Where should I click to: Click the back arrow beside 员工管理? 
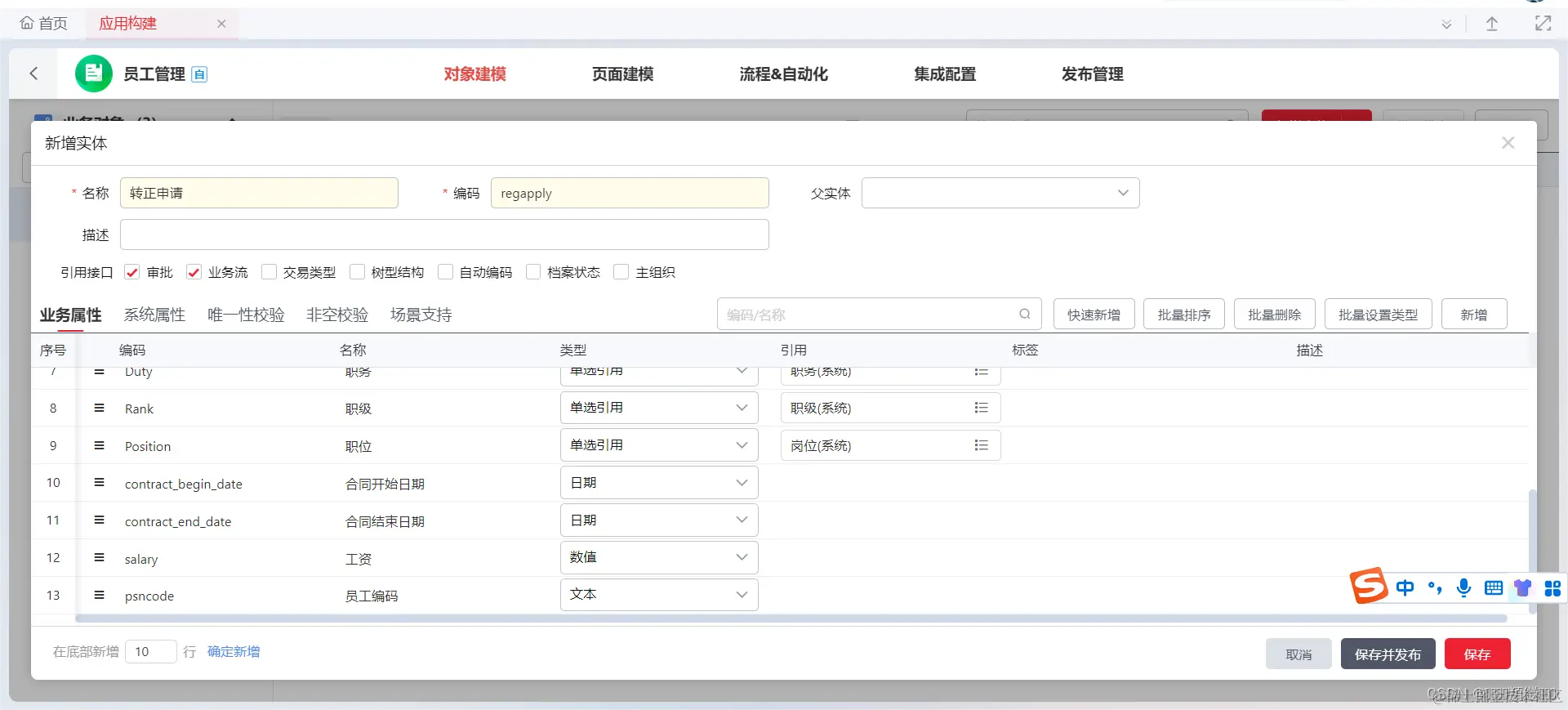pos(33,74)
